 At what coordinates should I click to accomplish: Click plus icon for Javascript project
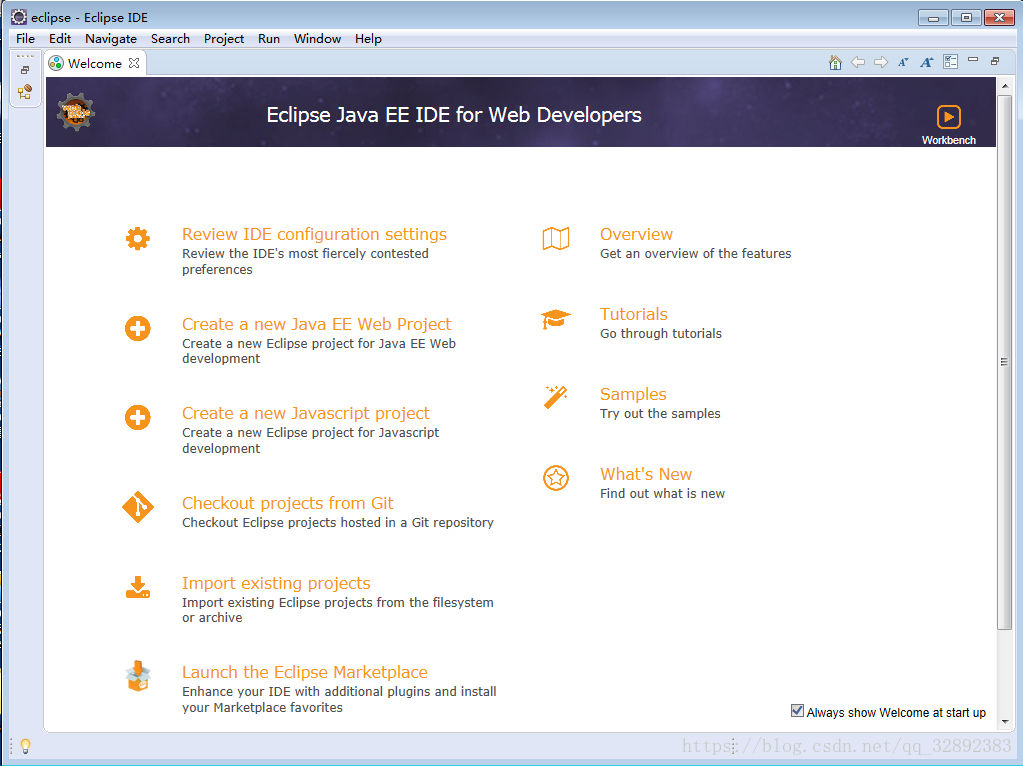point(138,418)
